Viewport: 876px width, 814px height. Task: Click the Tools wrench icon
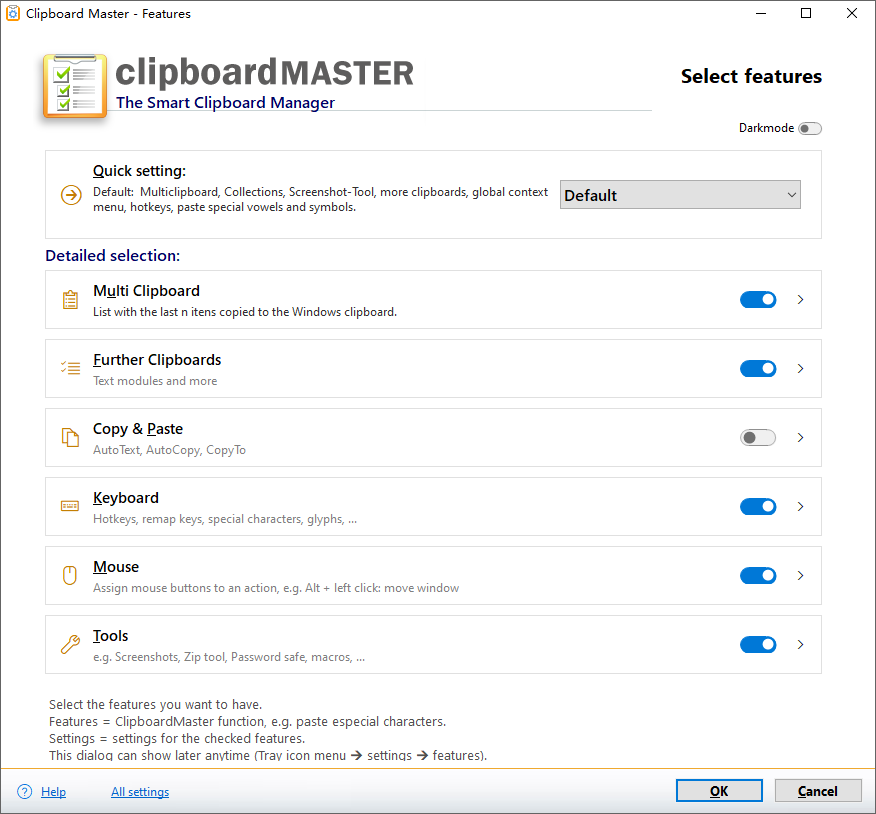[x=70, y=644]
